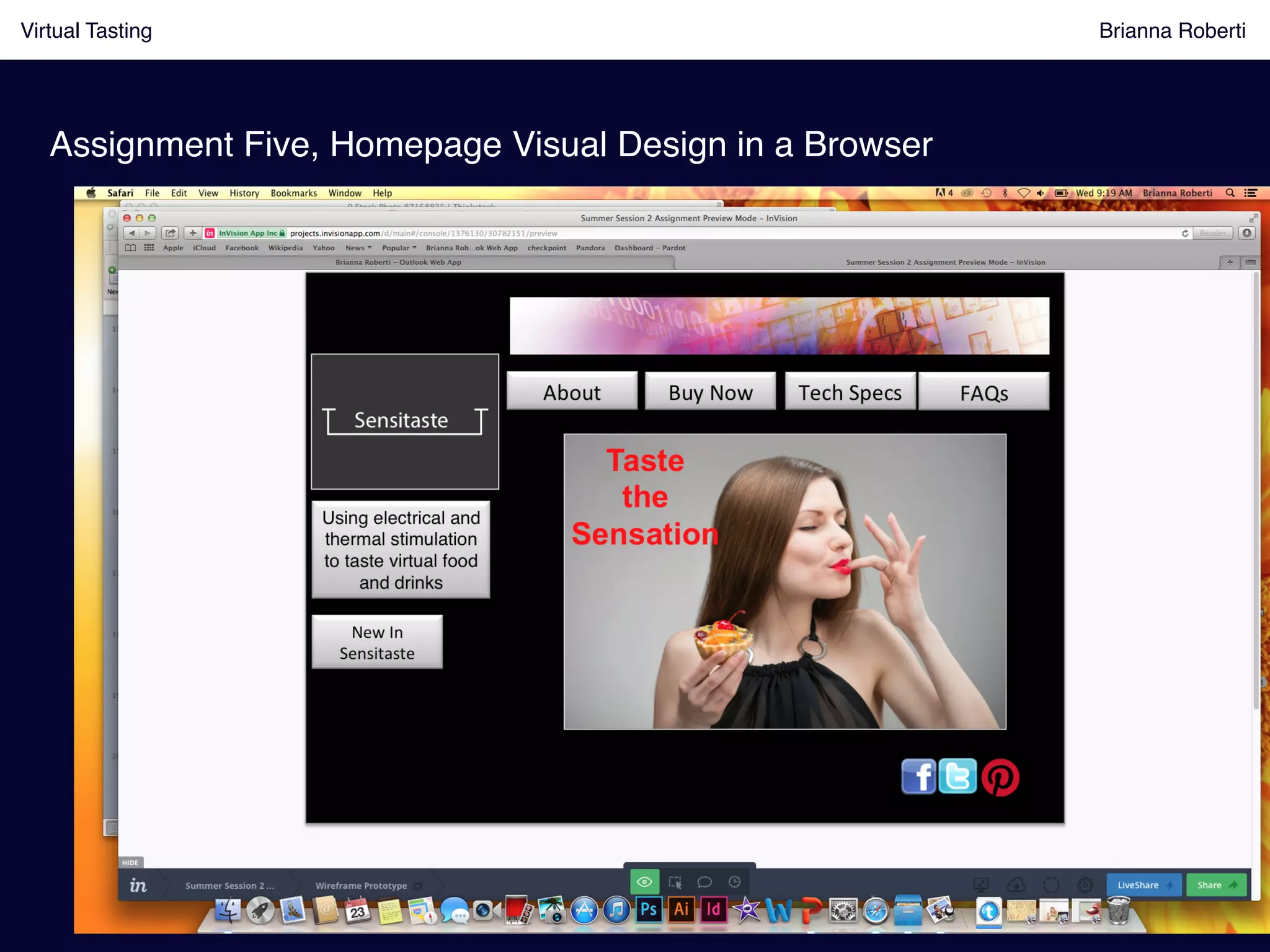Click the Taste the Sensation hero image
The height and width of the screenshot is (952, 1270).
785,581
